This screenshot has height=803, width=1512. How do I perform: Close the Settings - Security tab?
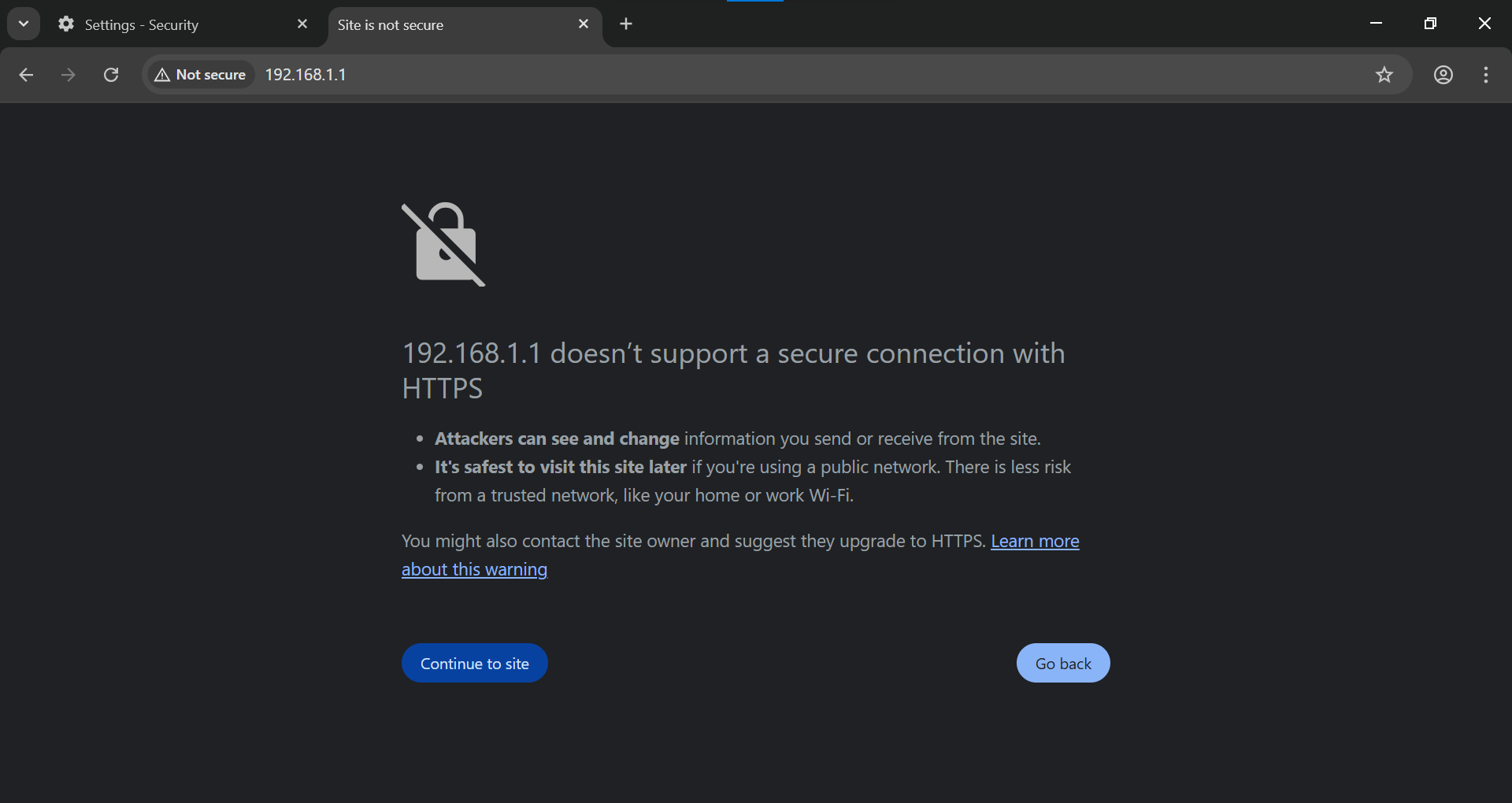pos(302,24)
